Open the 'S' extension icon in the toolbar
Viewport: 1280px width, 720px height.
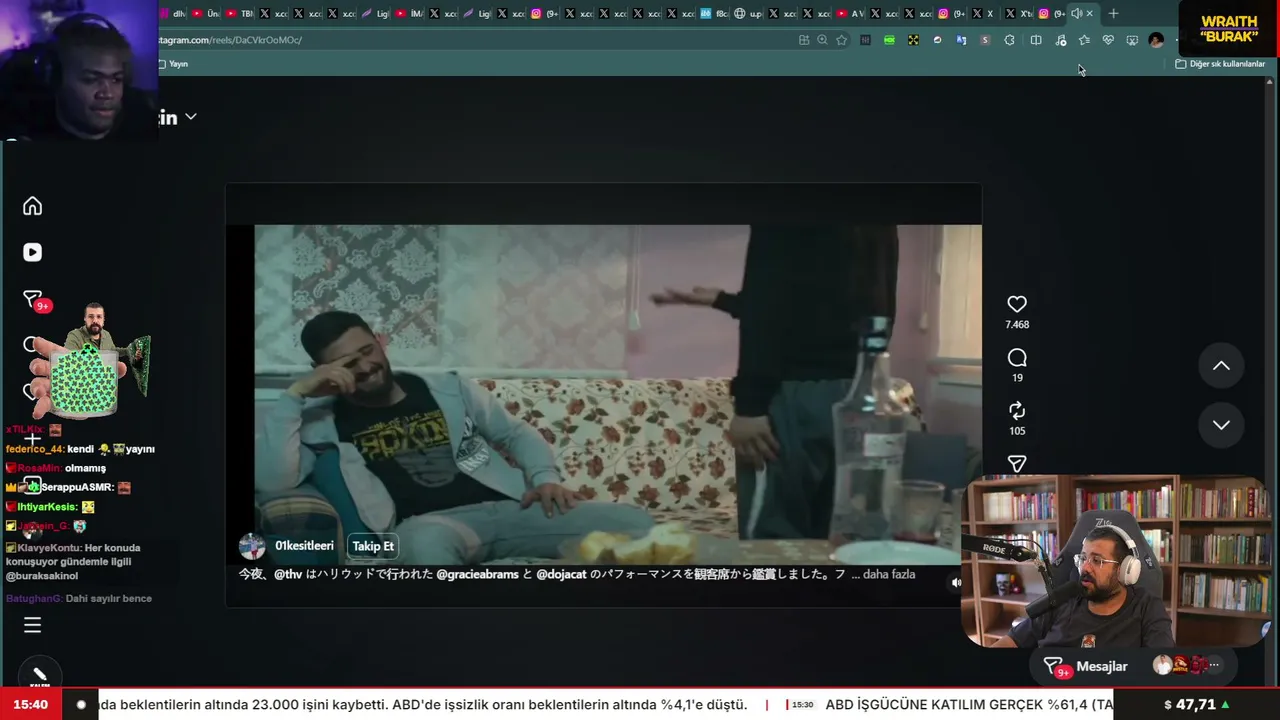click(985, 40)
